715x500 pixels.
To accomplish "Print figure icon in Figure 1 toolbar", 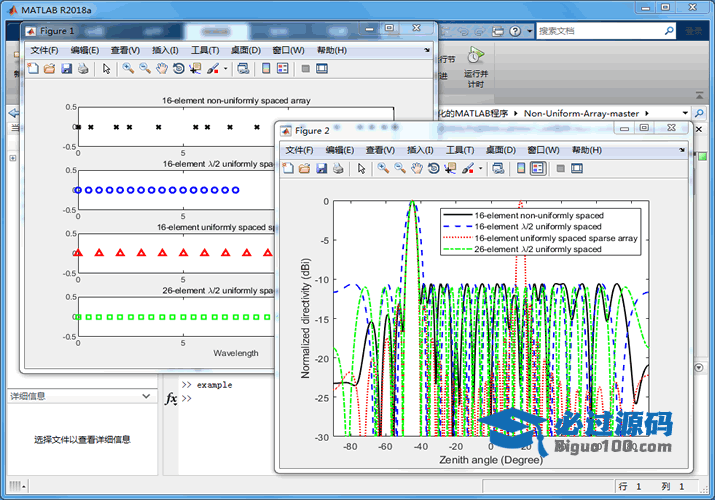I will click(x=83, y=69).
